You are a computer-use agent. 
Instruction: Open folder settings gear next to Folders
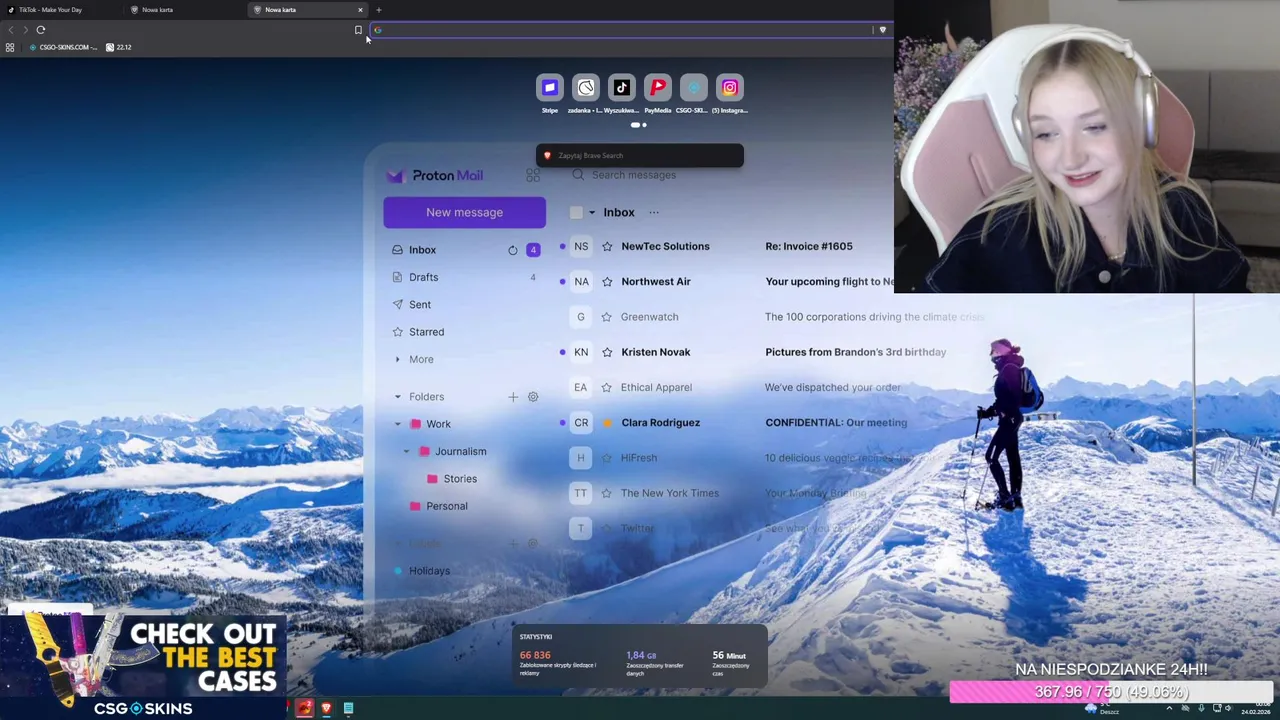pyautogui.click(x=533, y=397)
